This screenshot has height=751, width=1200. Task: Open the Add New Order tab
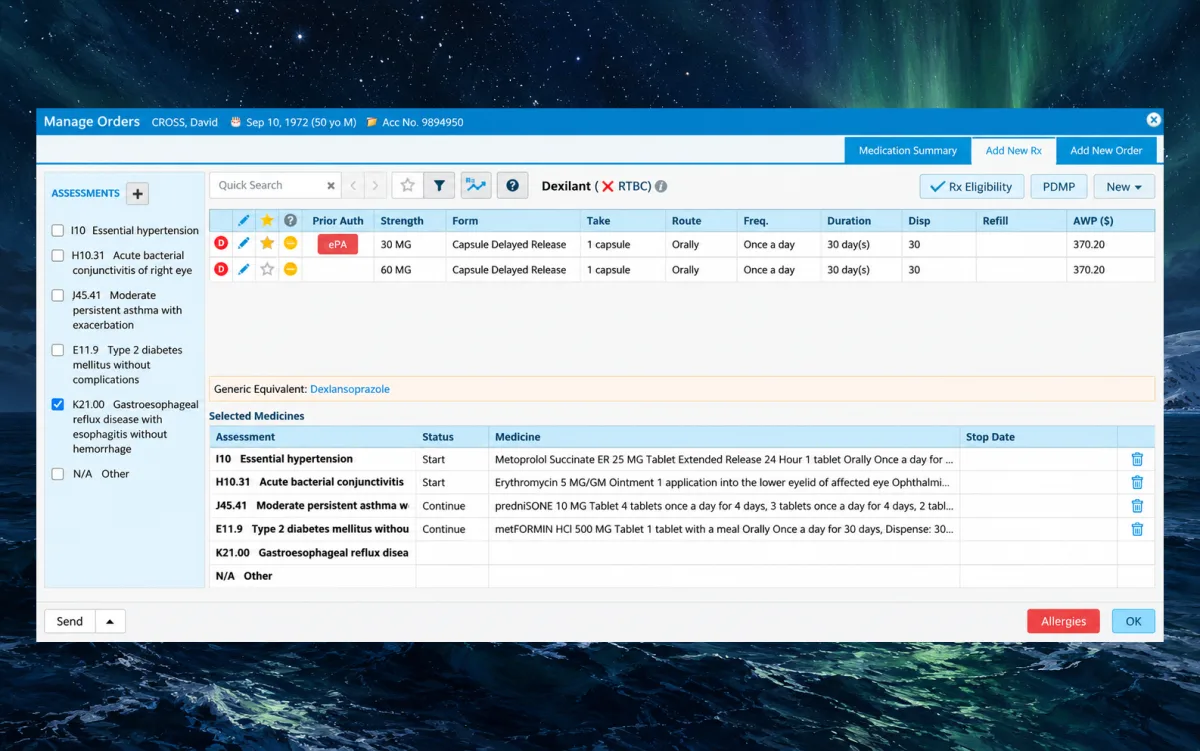tap(1106, 151)
